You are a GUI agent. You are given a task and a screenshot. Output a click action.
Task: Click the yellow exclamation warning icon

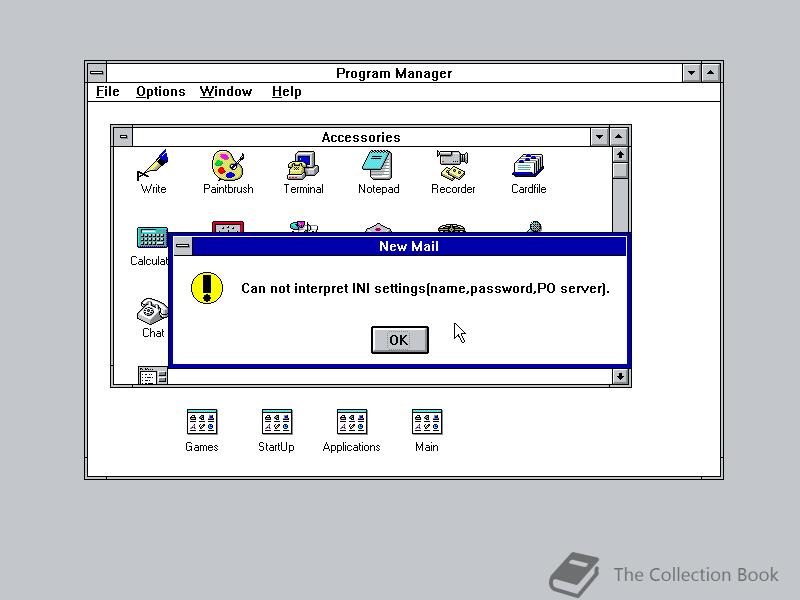click(207, 288)
